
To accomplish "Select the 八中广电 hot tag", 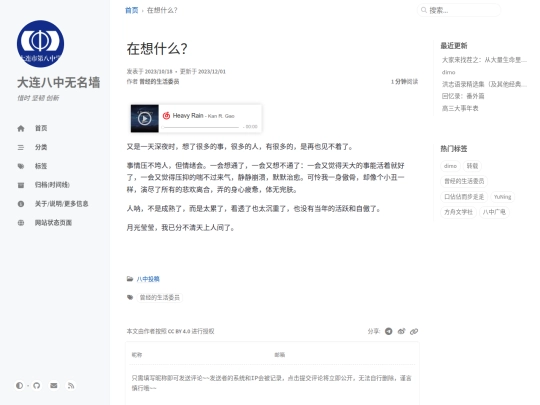I will pyautogui.click(x=494, y=212).
